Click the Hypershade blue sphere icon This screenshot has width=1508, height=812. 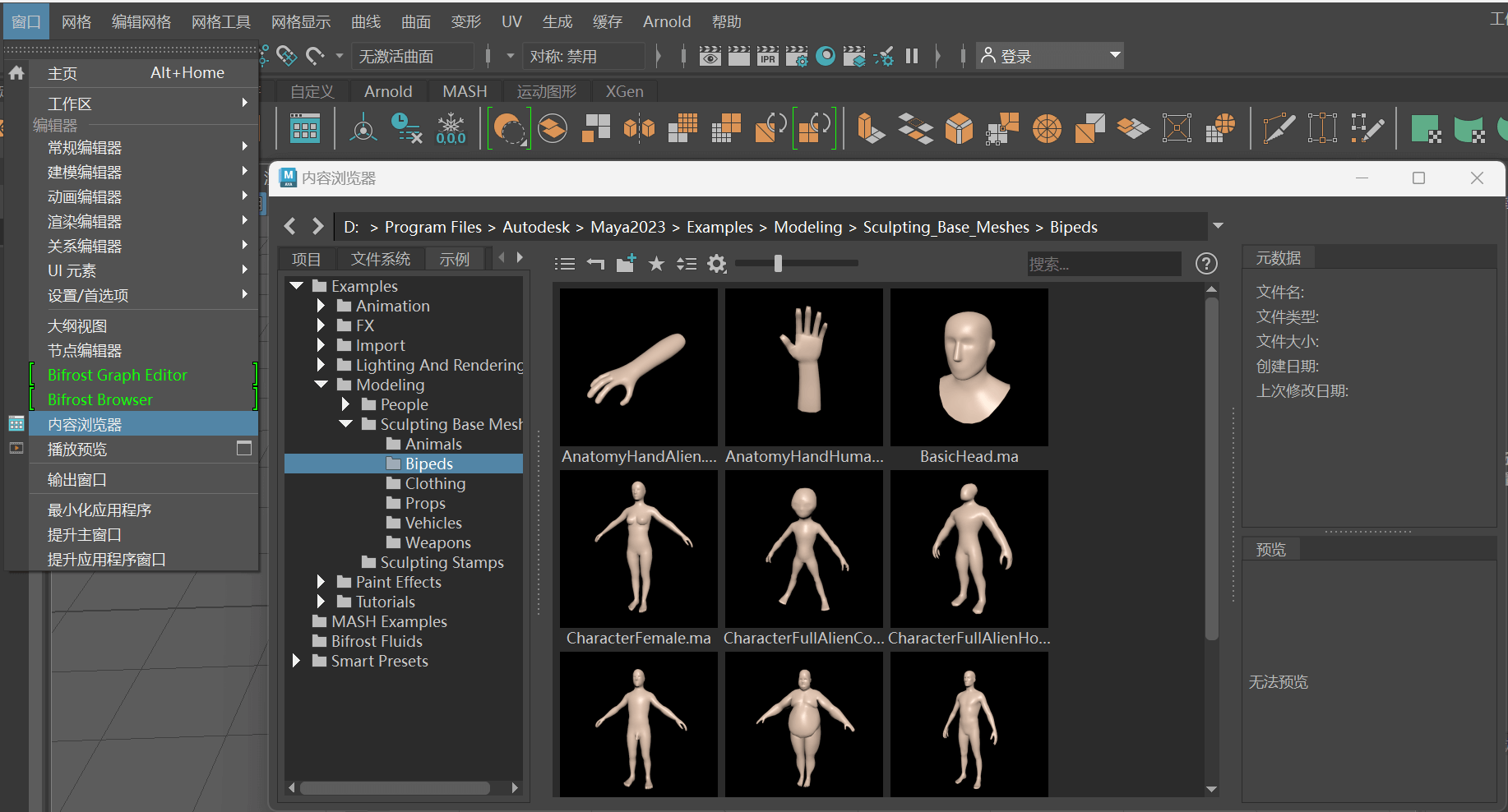(x=826, y=56)
